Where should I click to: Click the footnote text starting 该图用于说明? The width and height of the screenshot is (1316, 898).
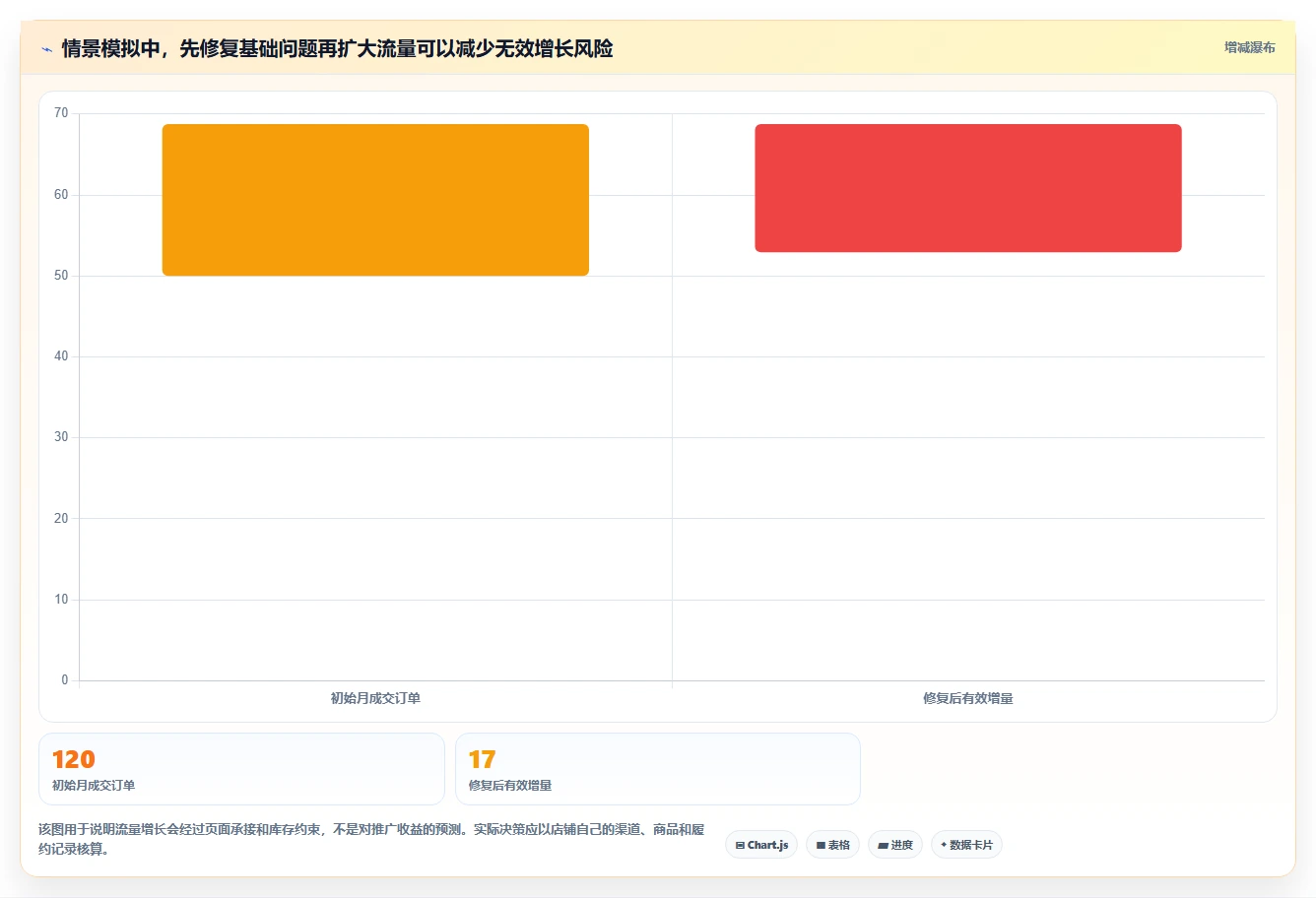point(371,839)
